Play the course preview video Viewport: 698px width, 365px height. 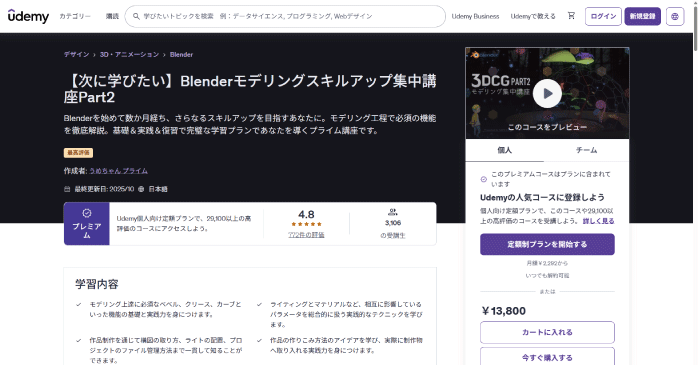(x=547, y=93)
